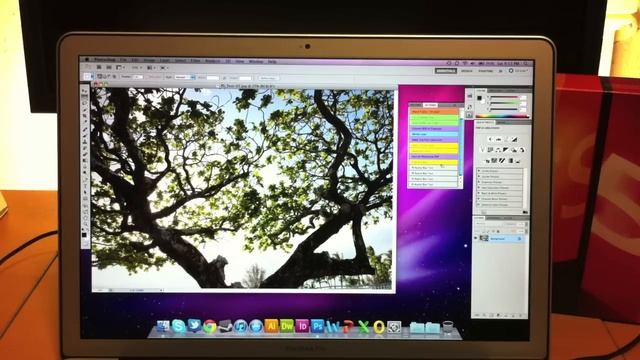This screenshot has height=360, width=640.
Task: Toggle the Anti-alias checkbox in options bar
Action: point(154,77)
